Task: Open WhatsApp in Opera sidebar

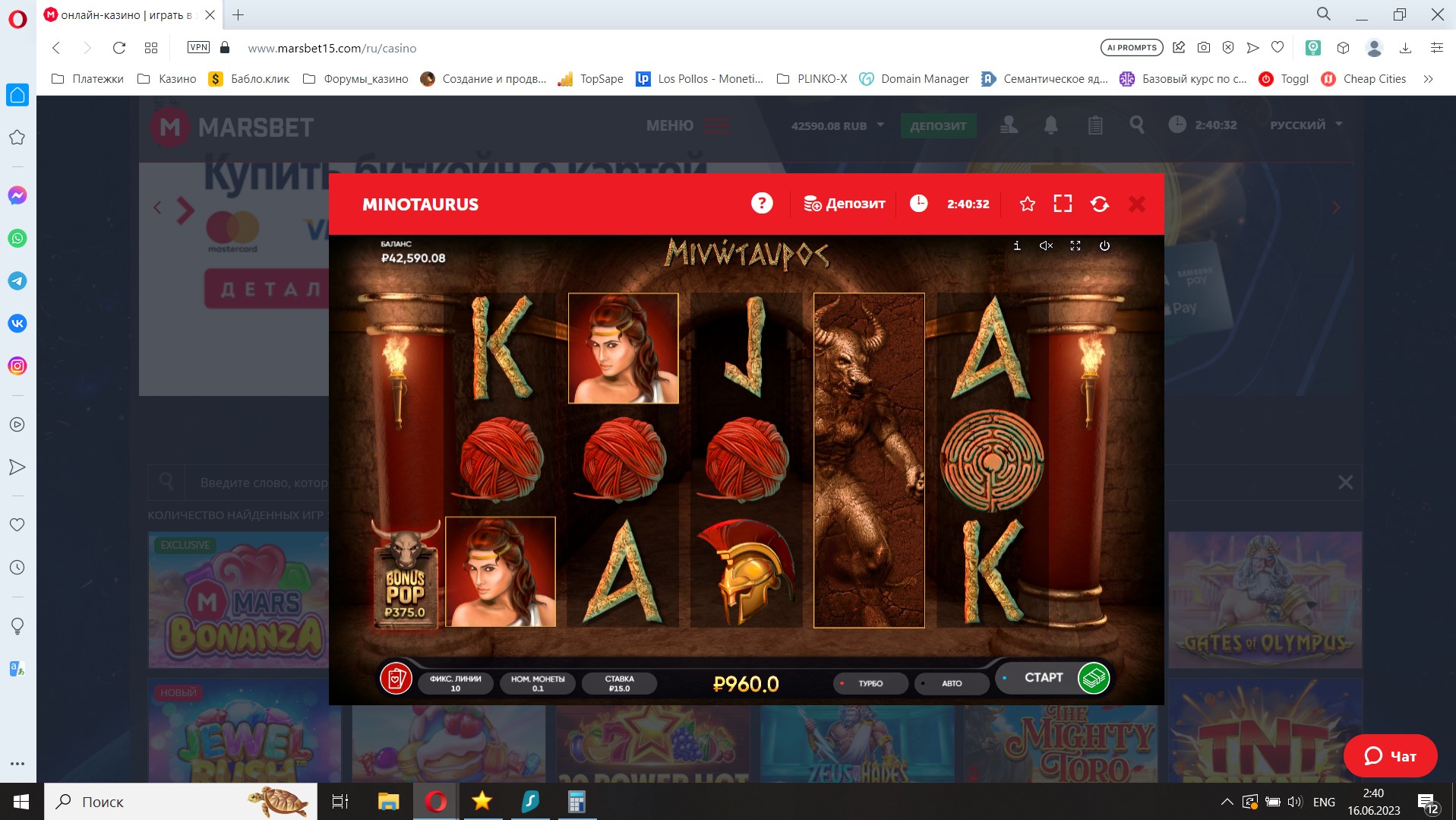Action: (17, 239)
